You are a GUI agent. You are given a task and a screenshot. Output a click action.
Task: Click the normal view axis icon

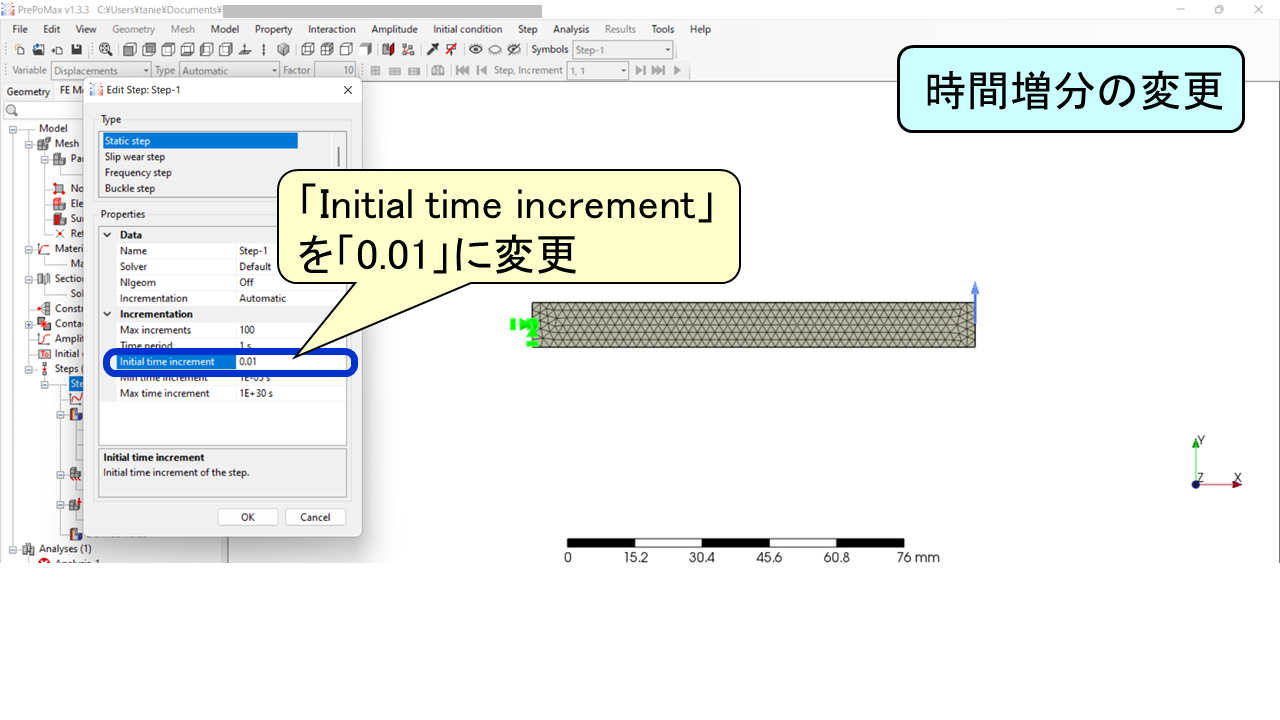(245, 49)
